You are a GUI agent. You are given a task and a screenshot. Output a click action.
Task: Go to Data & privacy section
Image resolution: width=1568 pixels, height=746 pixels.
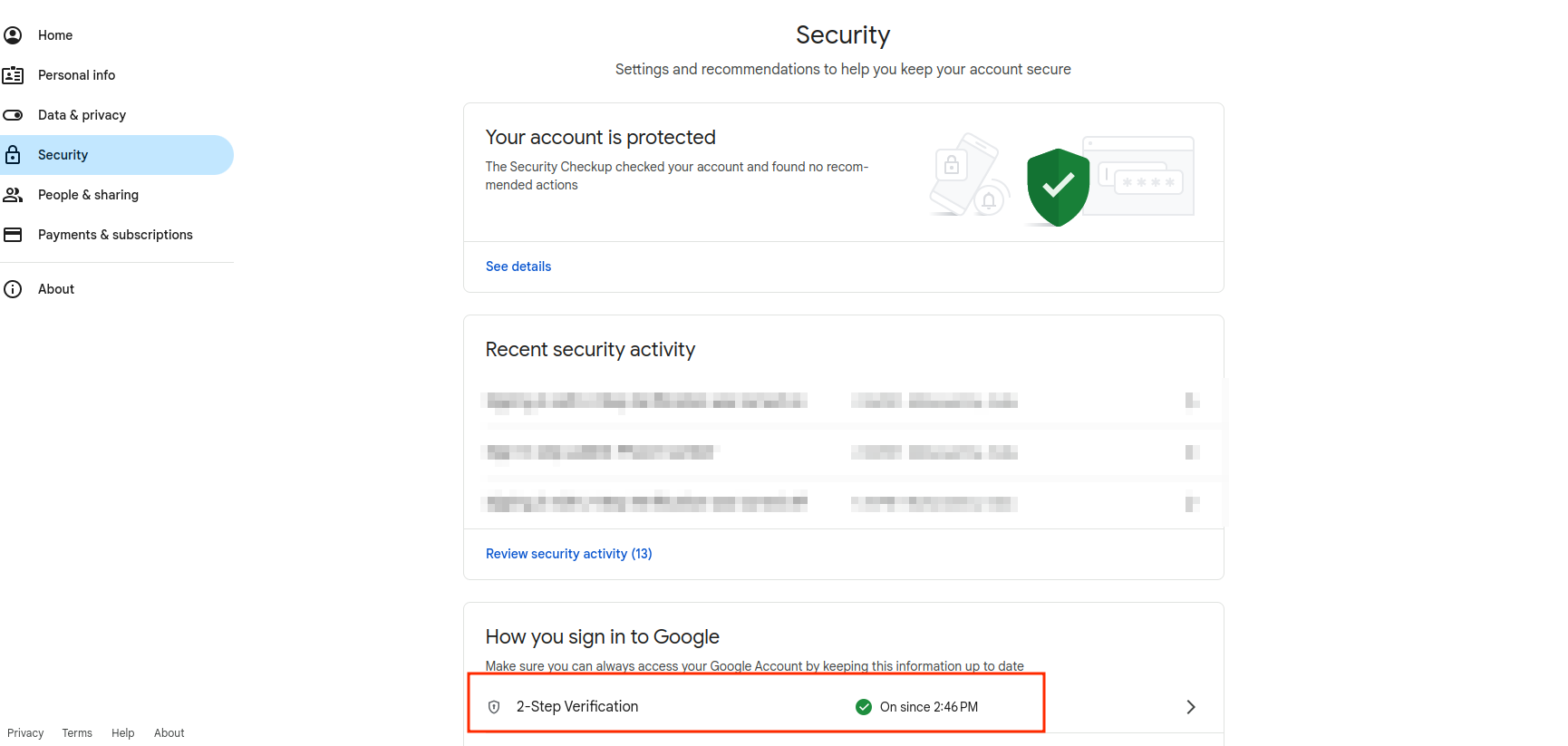pos(82,115)
